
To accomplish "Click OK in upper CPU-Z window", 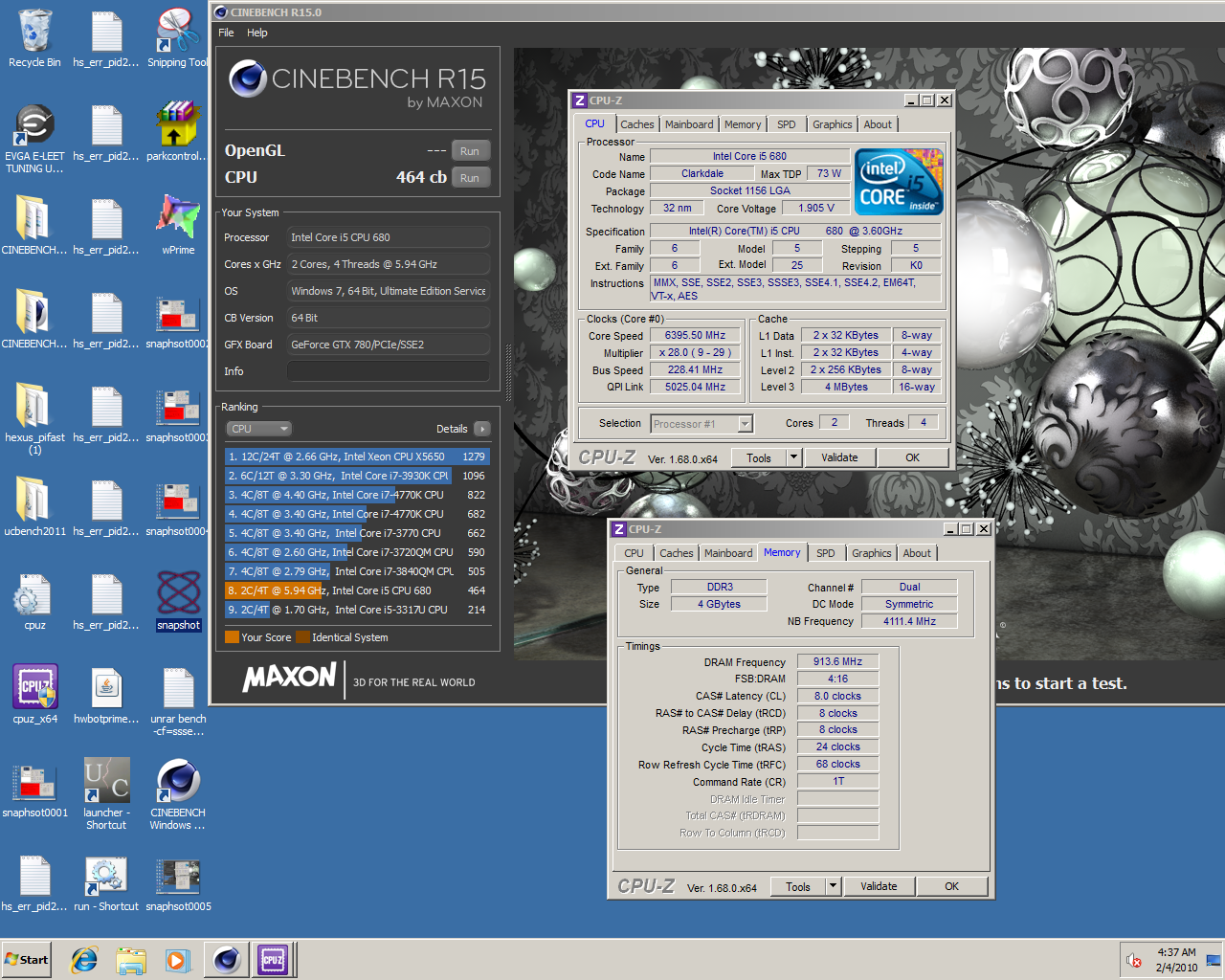I will coord(913,457).
